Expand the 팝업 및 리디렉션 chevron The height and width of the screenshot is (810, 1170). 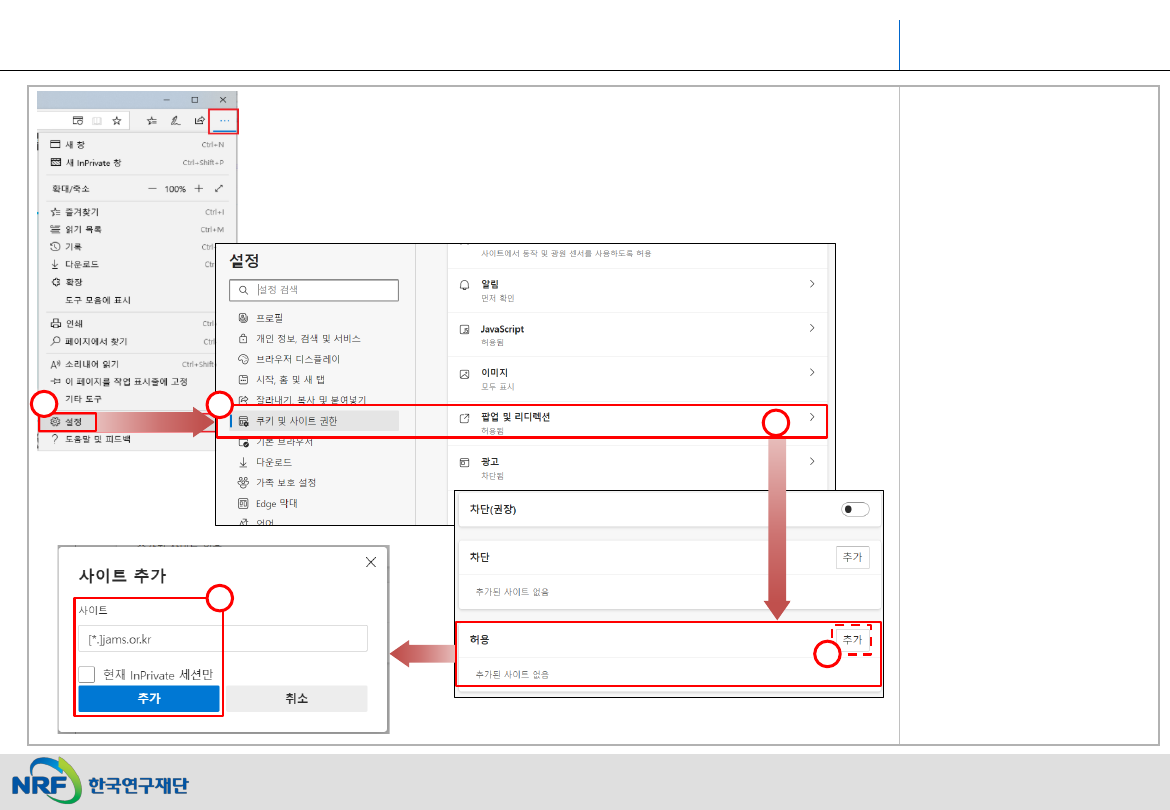coord(812,416)
